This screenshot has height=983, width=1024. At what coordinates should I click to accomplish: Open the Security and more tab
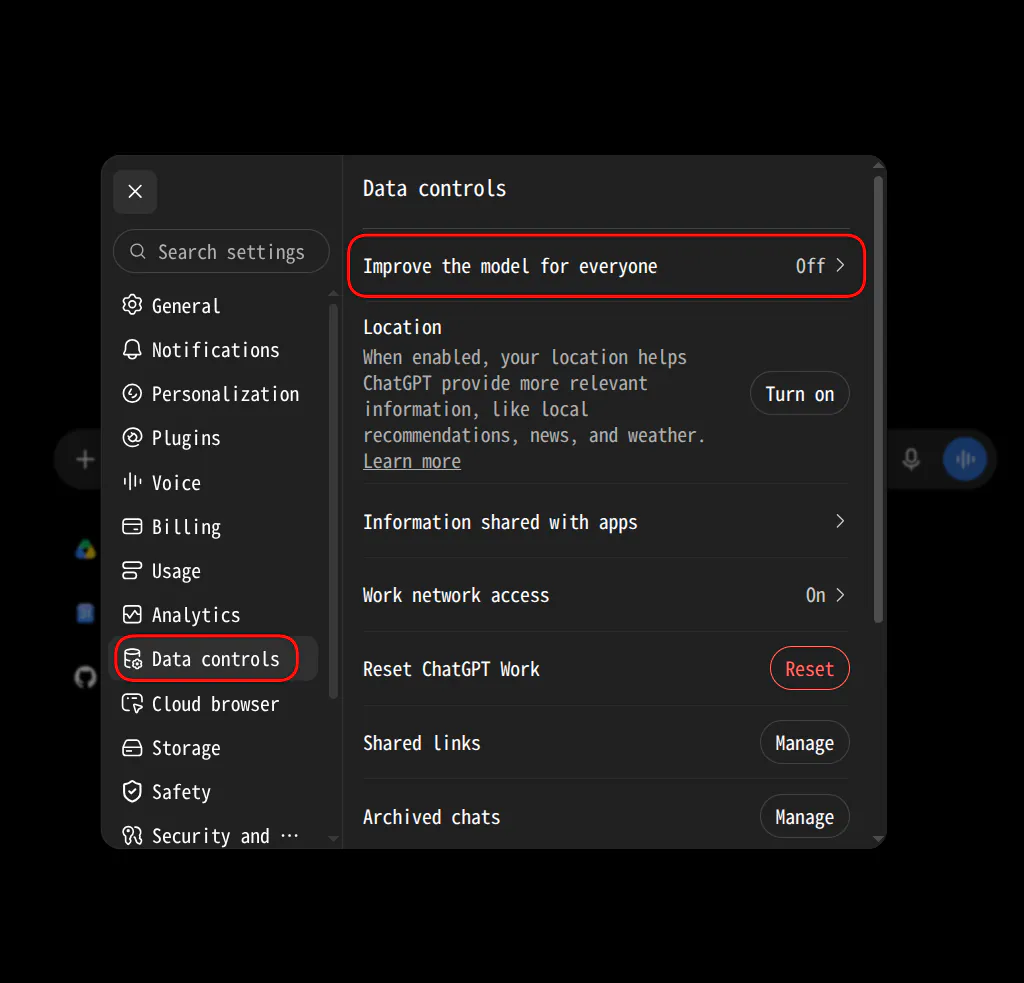pyautogui.click(x=214, y=836)
